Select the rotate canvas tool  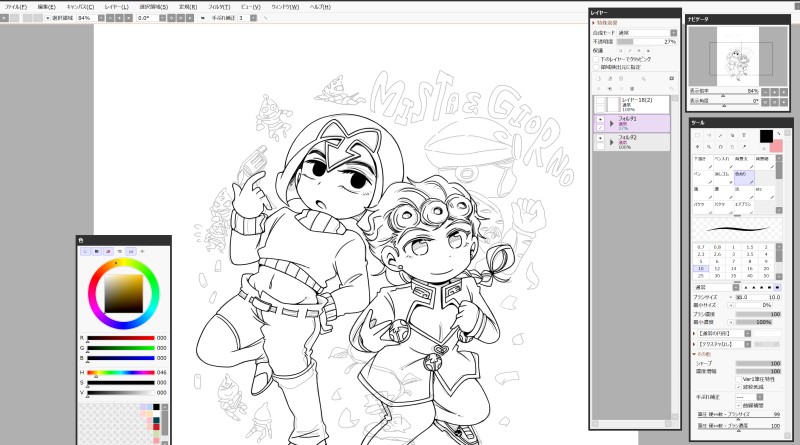click(720, 146)
